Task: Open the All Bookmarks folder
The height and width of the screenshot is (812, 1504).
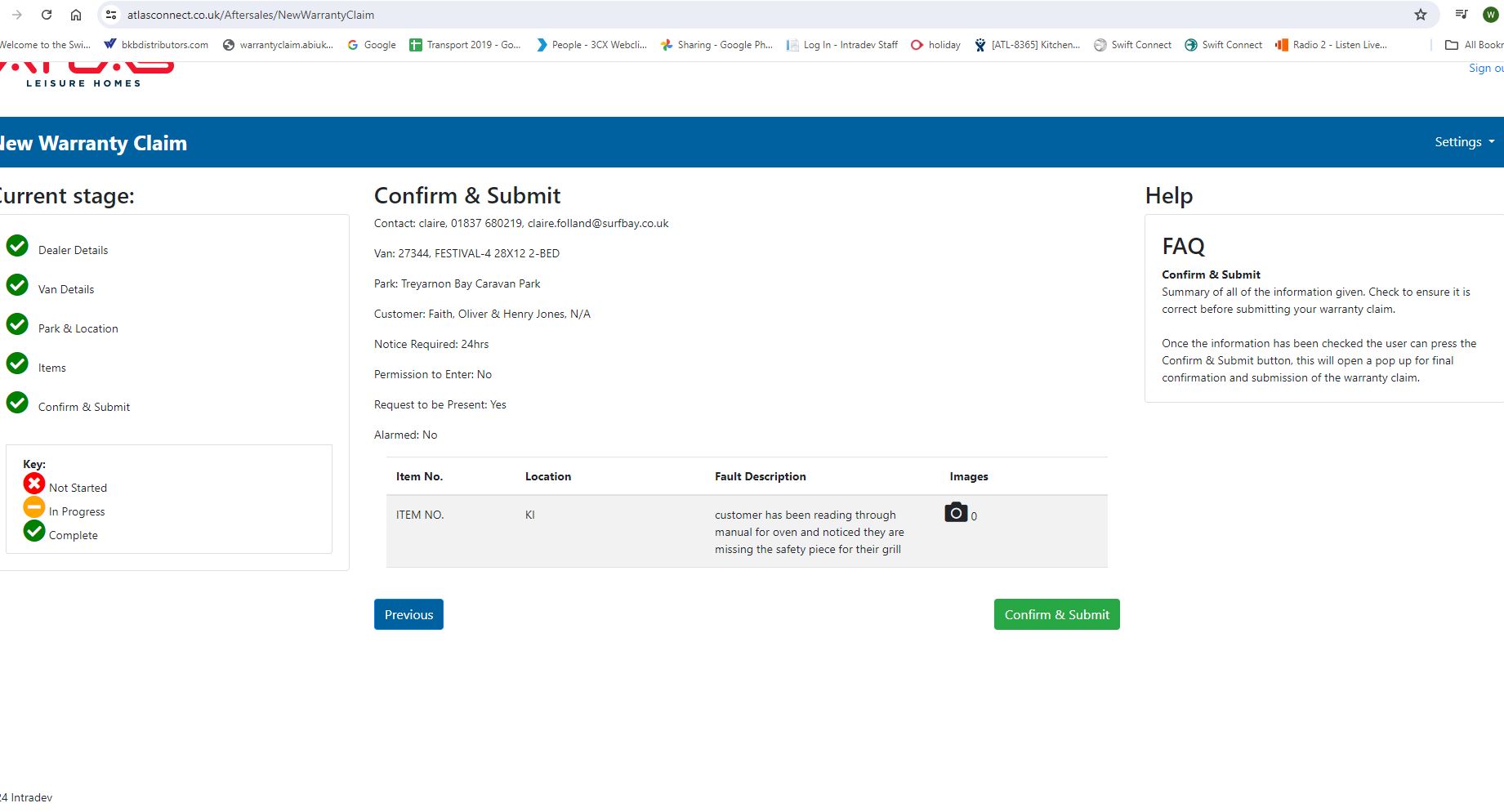Action: [1475, 45]
